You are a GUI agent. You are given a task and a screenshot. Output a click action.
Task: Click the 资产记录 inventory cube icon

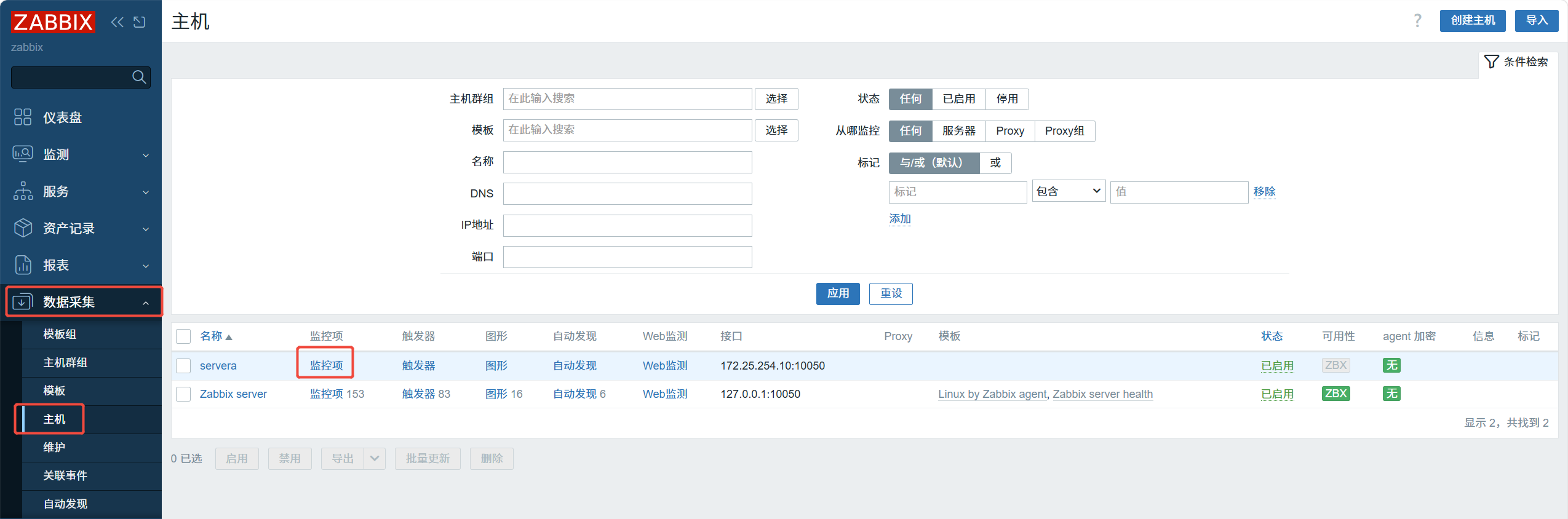click(23, 228)
